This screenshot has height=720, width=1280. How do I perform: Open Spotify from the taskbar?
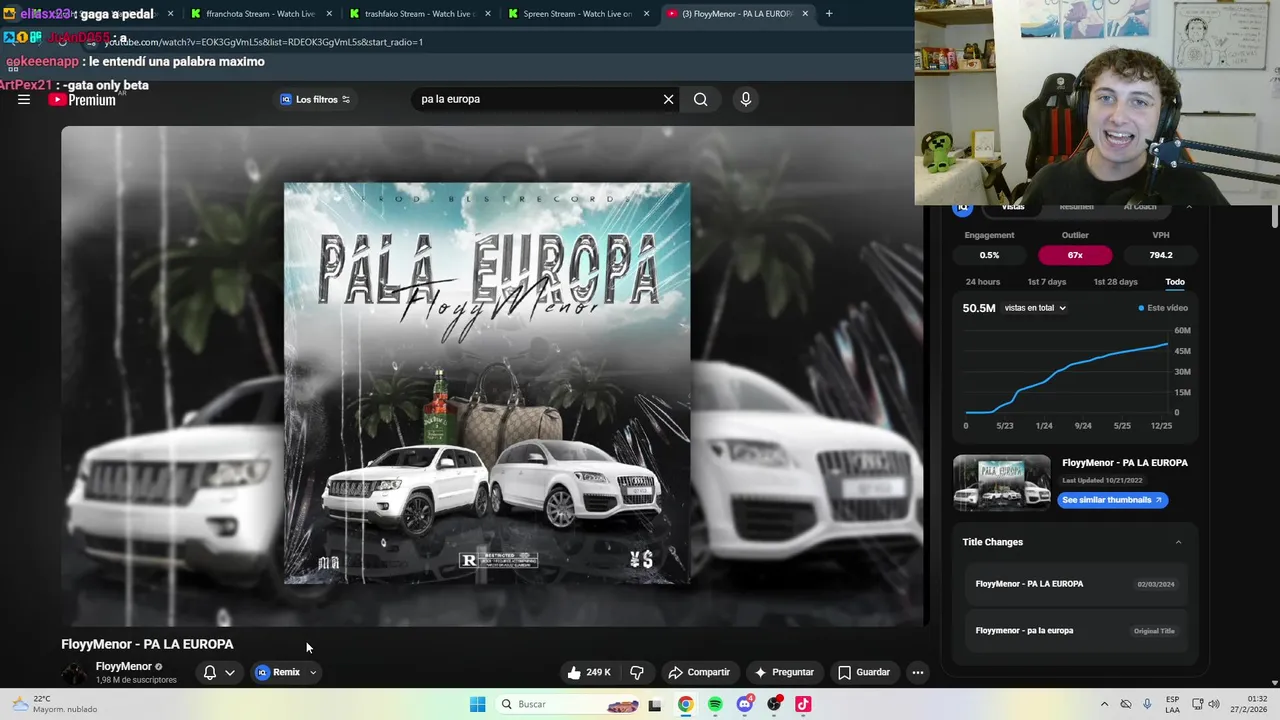click(x=715, y=705)
